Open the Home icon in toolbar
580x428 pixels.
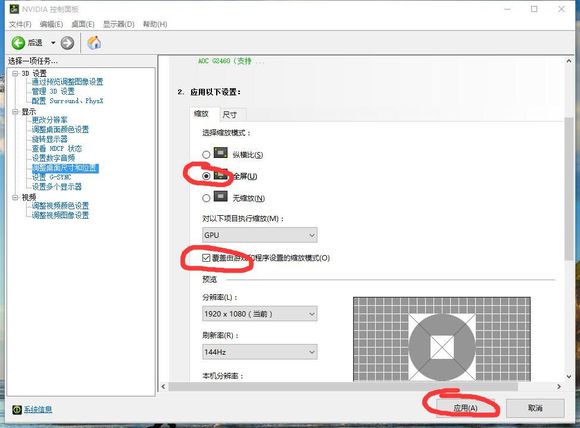(x=94, y=43)
